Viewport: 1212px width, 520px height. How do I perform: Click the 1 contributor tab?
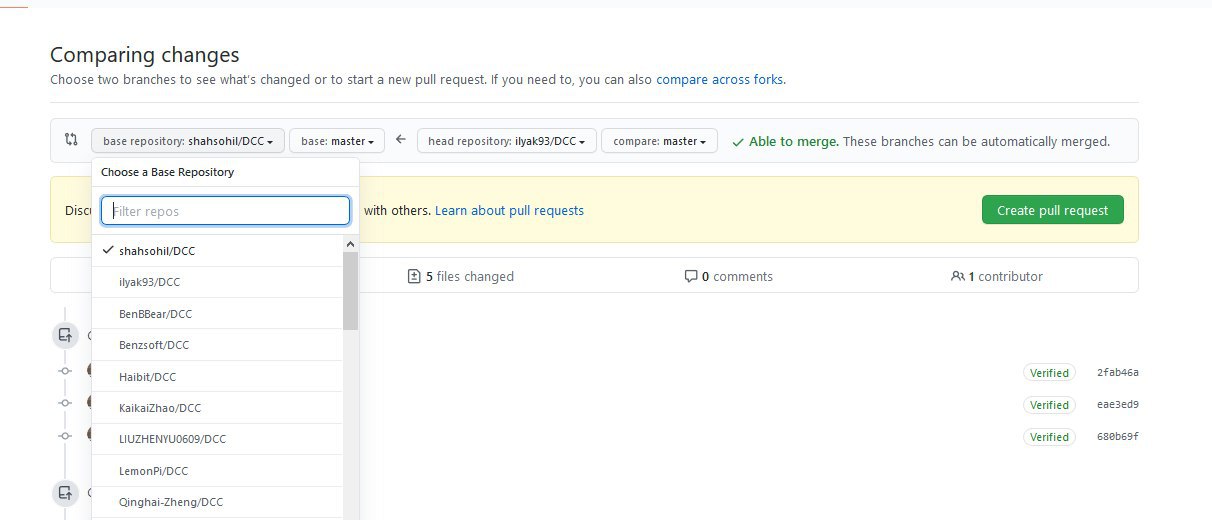pyautogui.click(x=997, y=276)
